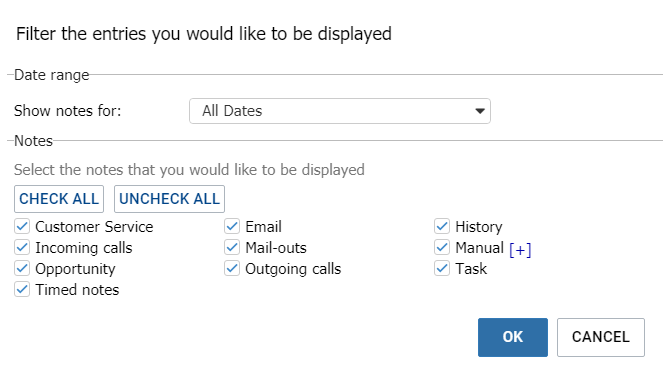Uncheck the Customer Service checkbox
The width and height of the screenshot is (670, 366).
[22, 226]
